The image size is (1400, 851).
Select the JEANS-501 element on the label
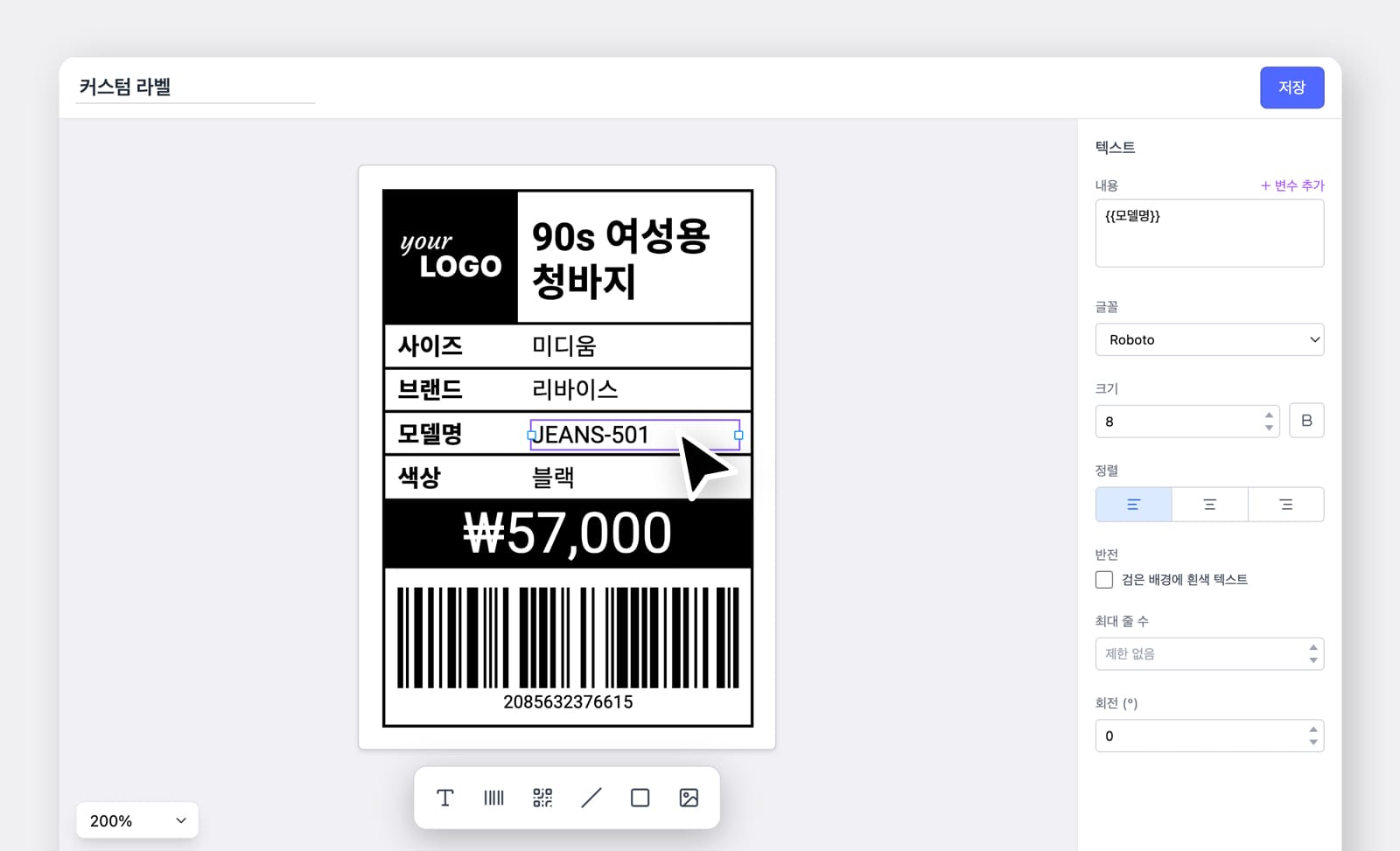[x=612, y=434]
